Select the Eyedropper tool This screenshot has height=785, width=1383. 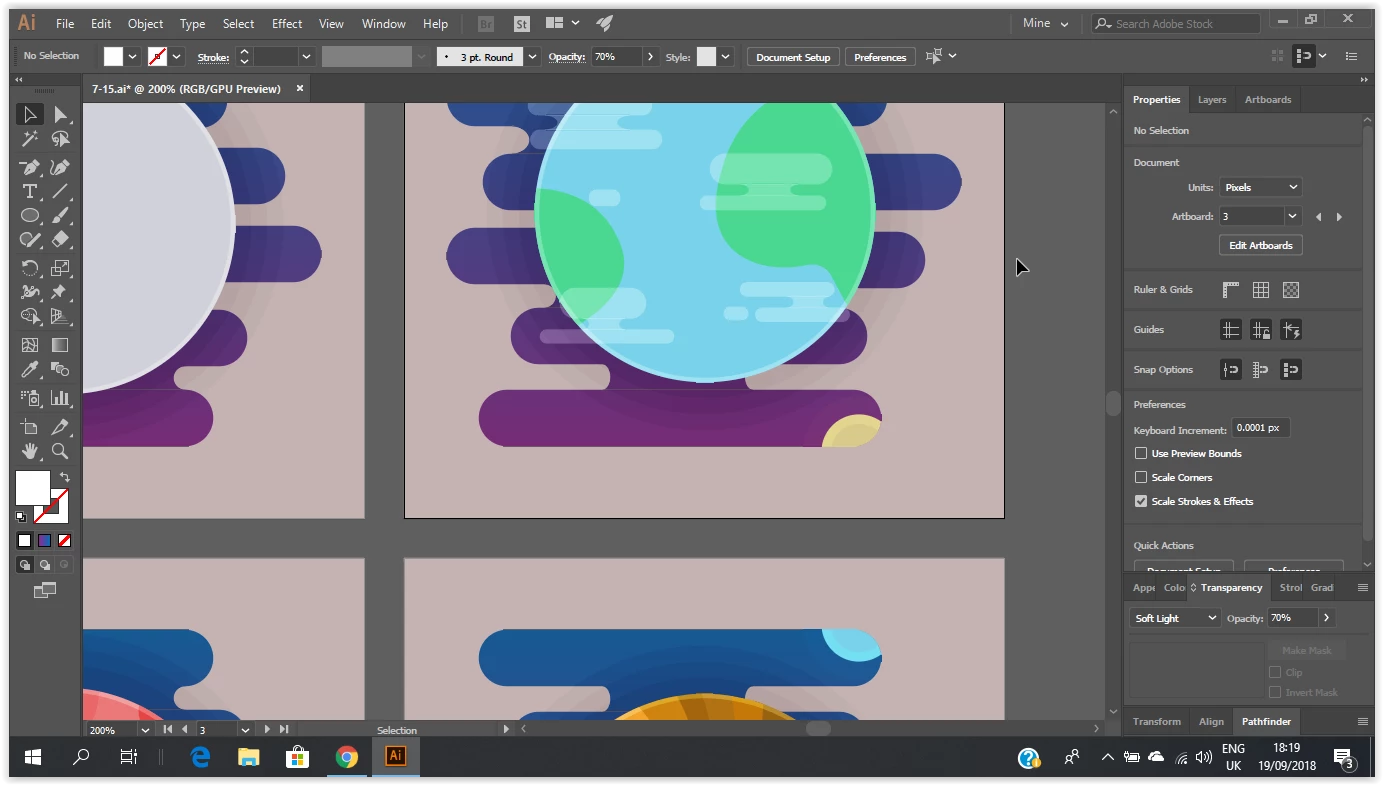pos(30,370)
